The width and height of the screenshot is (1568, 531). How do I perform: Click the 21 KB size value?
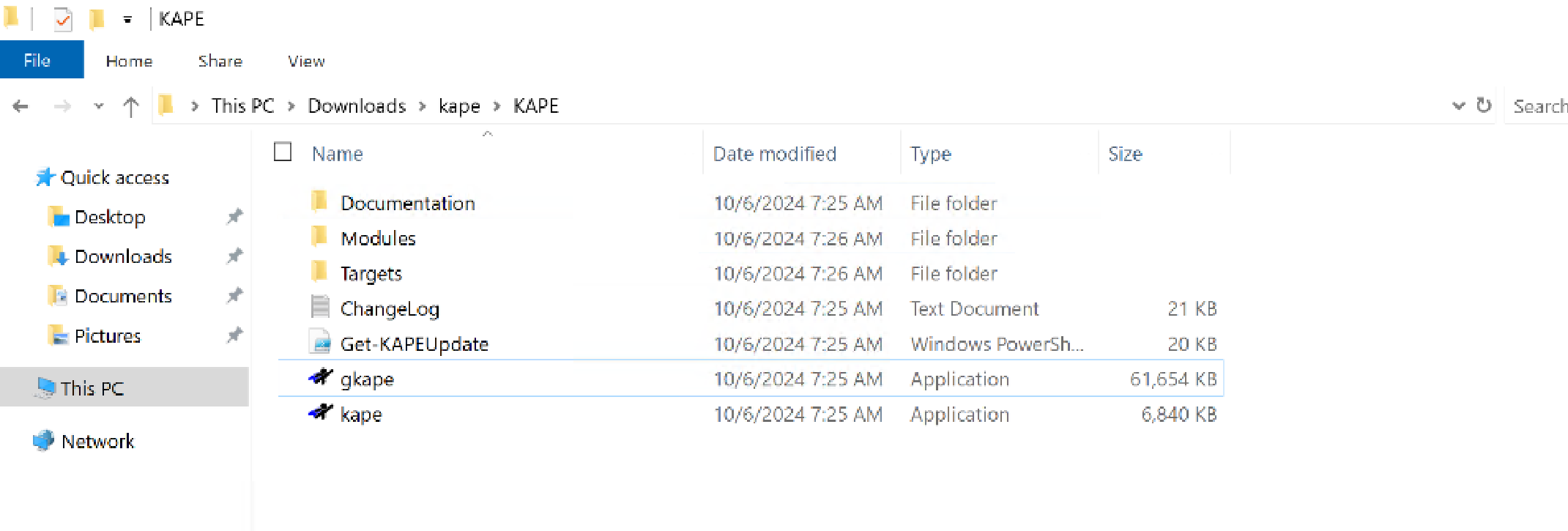tap(1192, 308)
